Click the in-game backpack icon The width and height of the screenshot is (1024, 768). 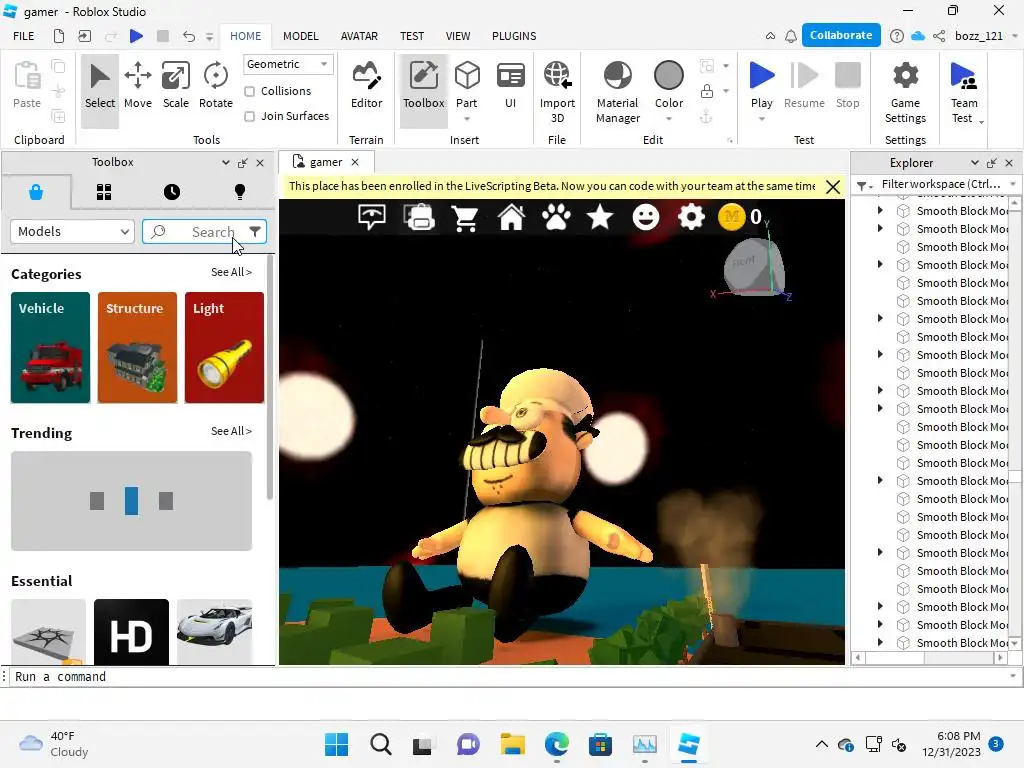tap(420, 217)
